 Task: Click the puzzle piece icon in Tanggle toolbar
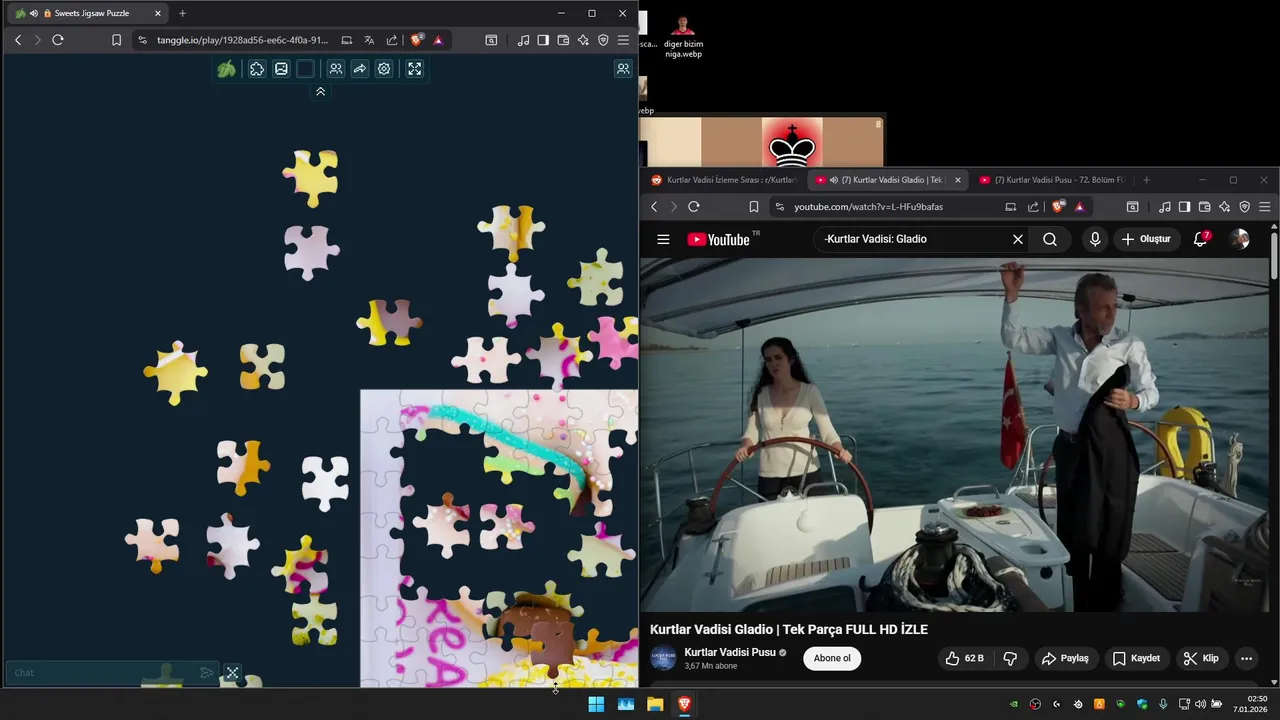tap(257, 69)
